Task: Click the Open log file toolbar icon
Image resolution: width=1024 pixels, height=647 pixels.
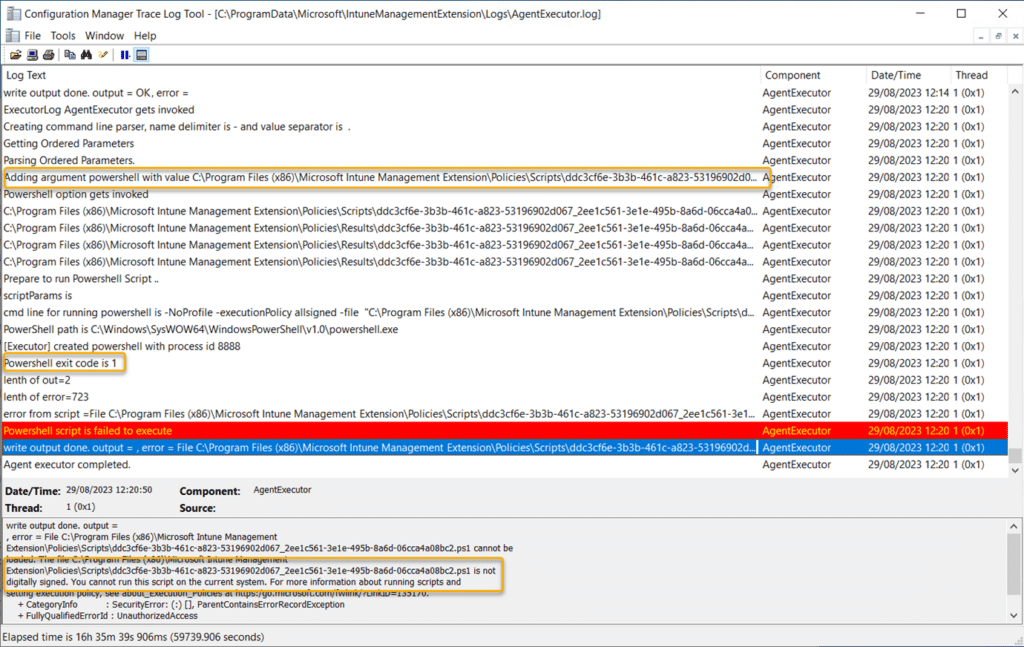Action: pos(15,55)
